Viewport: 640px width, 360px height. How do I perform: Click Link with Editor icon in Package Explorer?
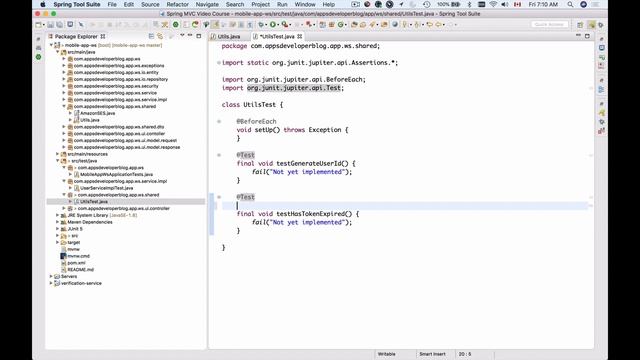pos(160,36)
